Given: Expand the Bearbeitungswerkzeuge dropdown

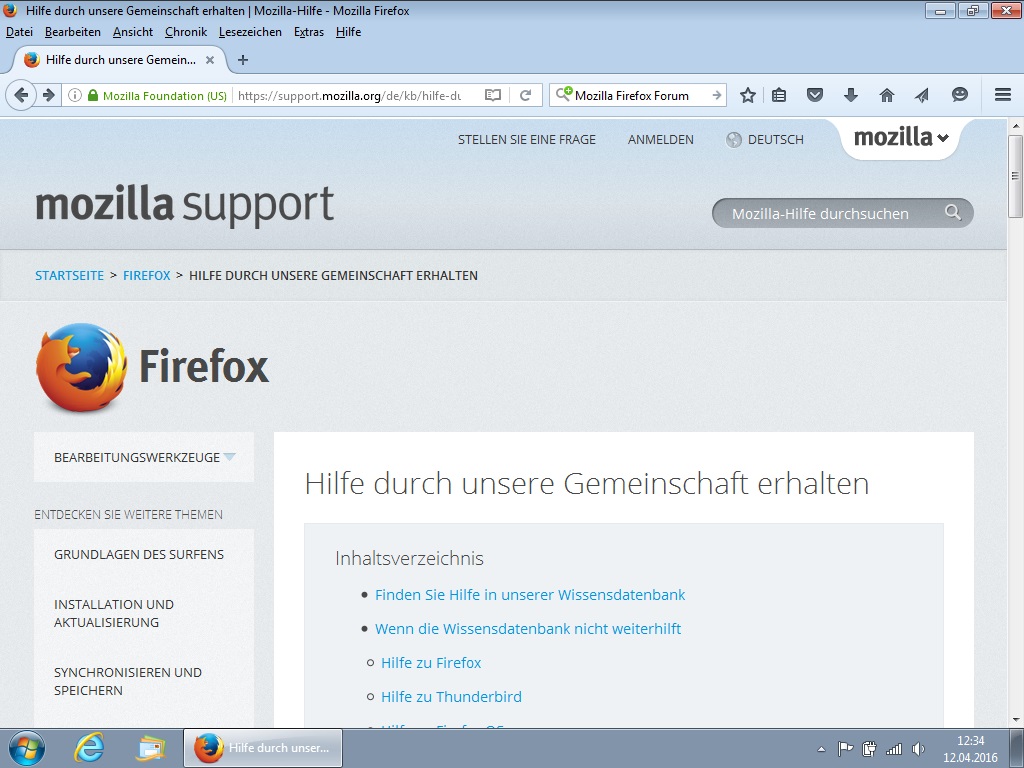Looking at the screenshot, I should click(144, 457).
